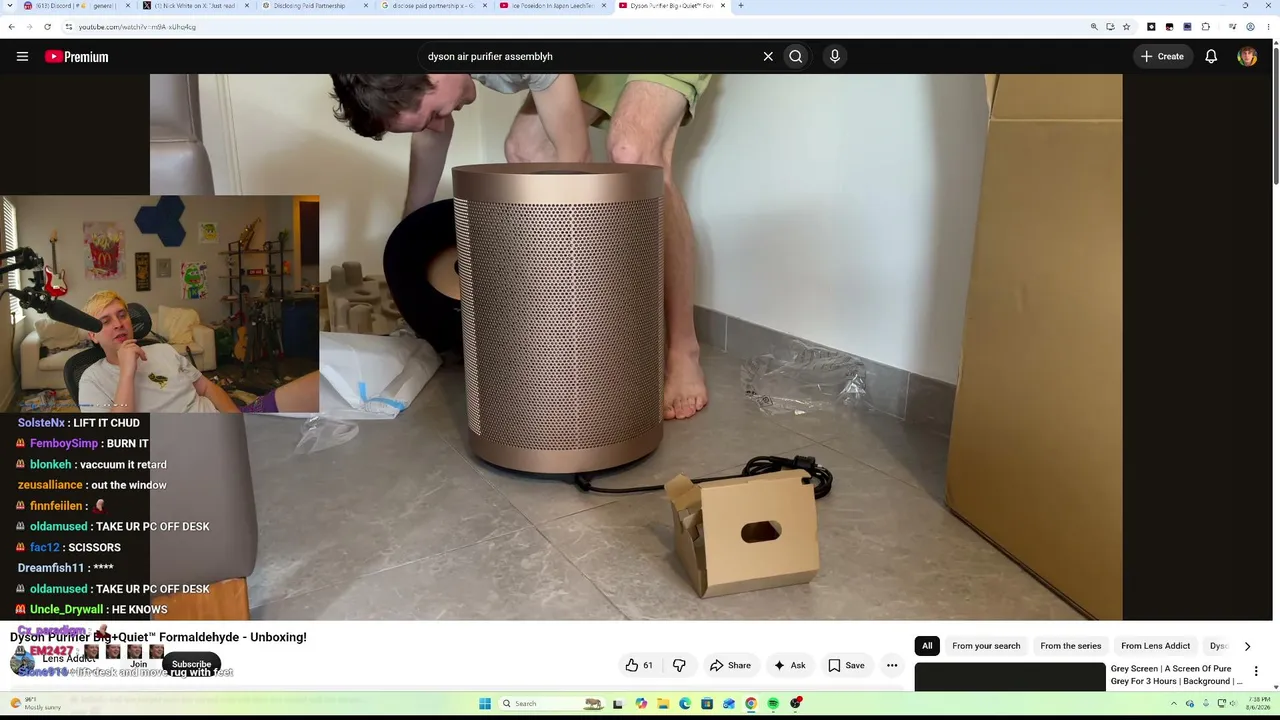Viewport: 1280px width, 720px height.
Task: Switch to the Discord browser tab
Action: 75,6
